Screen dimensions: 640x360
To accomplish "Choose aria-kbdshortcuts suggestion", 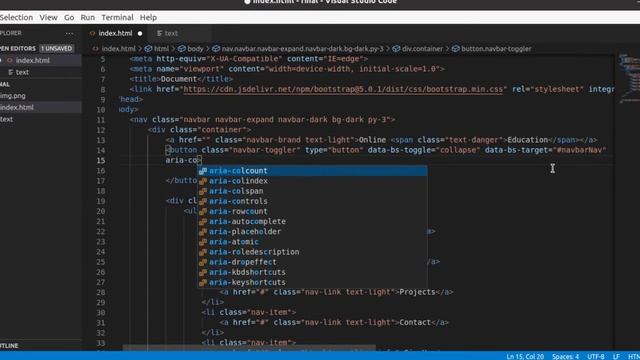I will click(313, 272).
